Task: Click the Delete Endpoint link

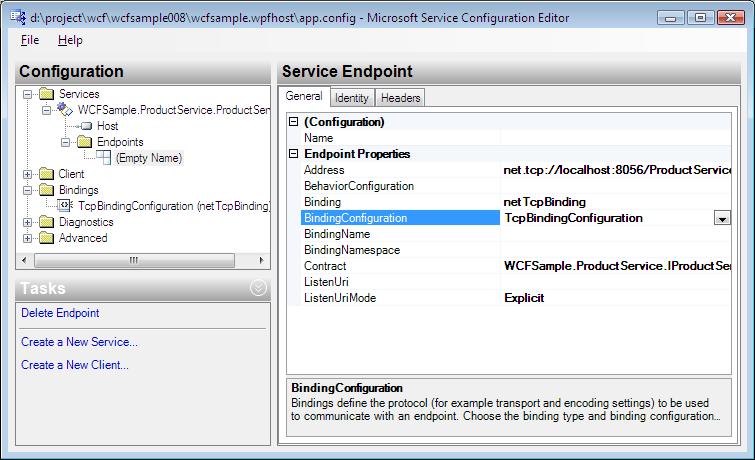Action: (x=60, y=313)
